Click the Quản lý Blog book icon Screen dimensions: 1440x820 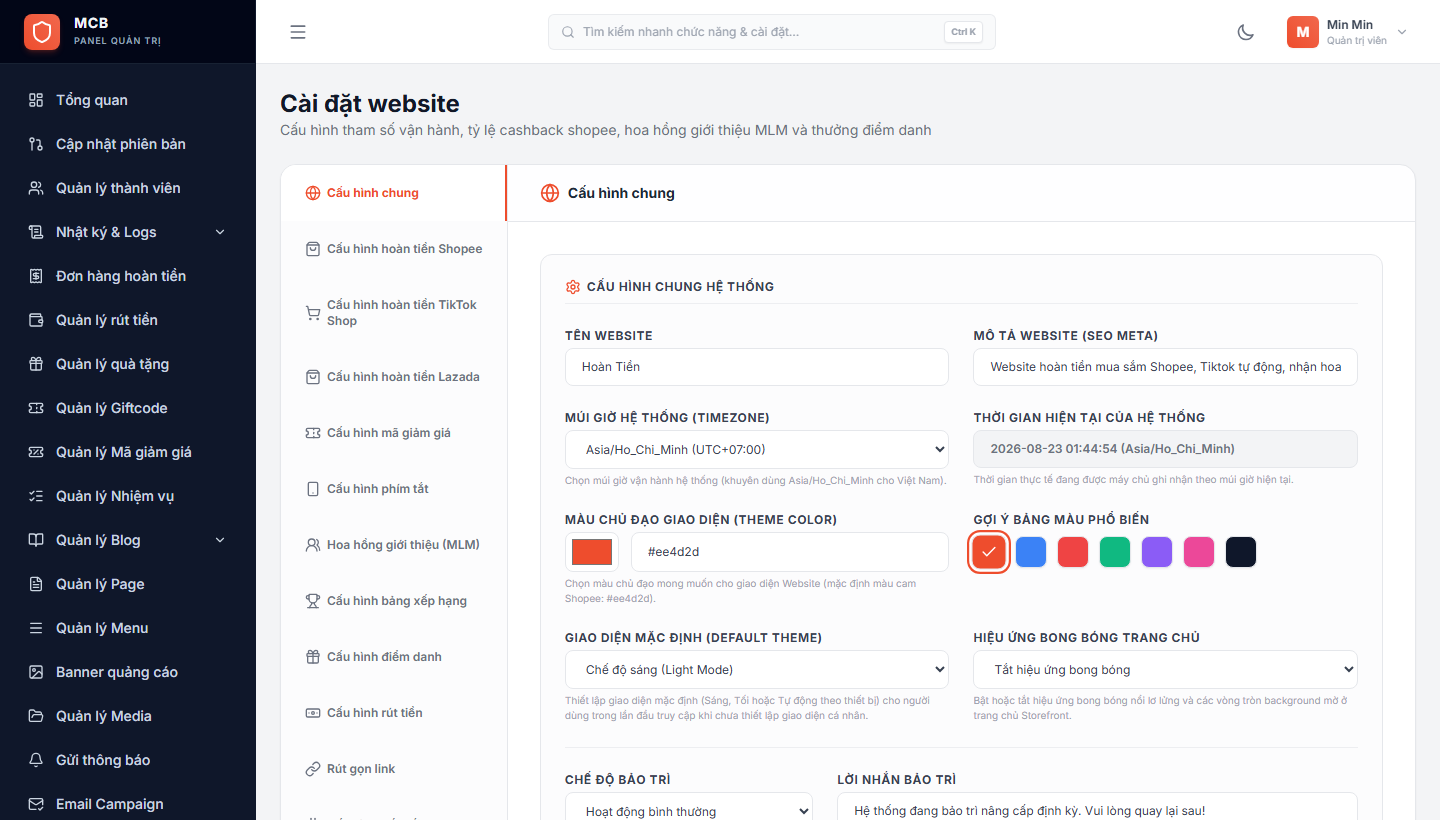36,540
